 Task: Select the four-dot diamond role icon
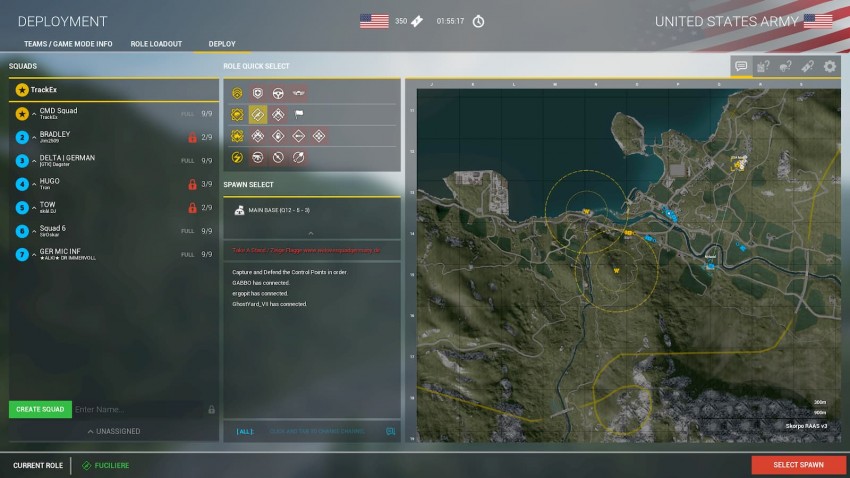pos(319,136)
